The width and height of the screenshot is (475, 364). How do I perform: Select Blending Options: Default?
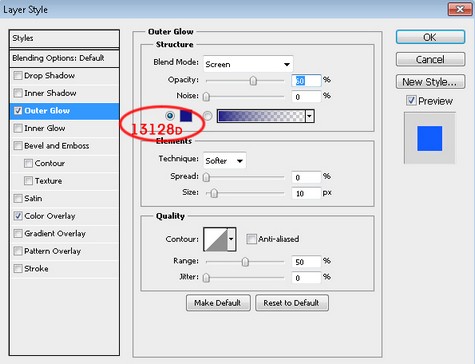pos(64,58)
